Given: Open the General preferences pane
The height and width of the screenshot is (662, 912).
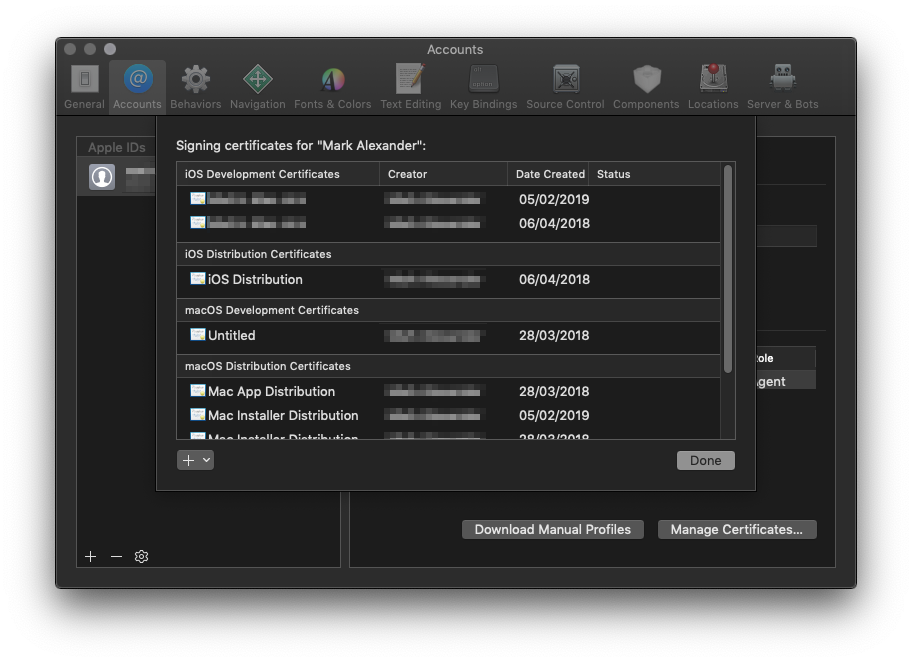Looking at the screenshot, I should (x=86, y=86).
